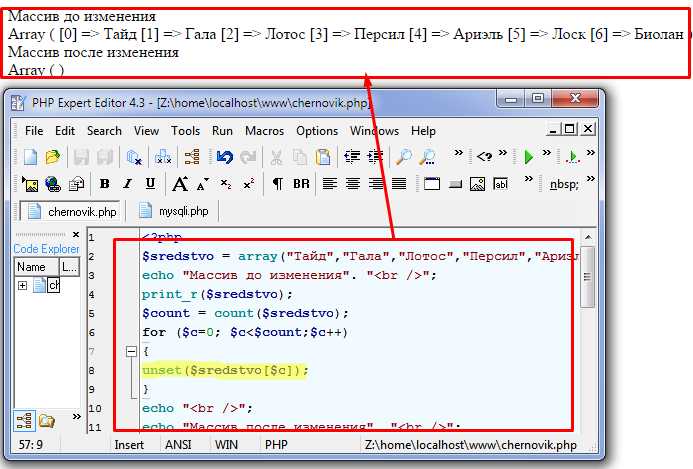
Task: Toggle underline formatting button
Action: [150, 184]
